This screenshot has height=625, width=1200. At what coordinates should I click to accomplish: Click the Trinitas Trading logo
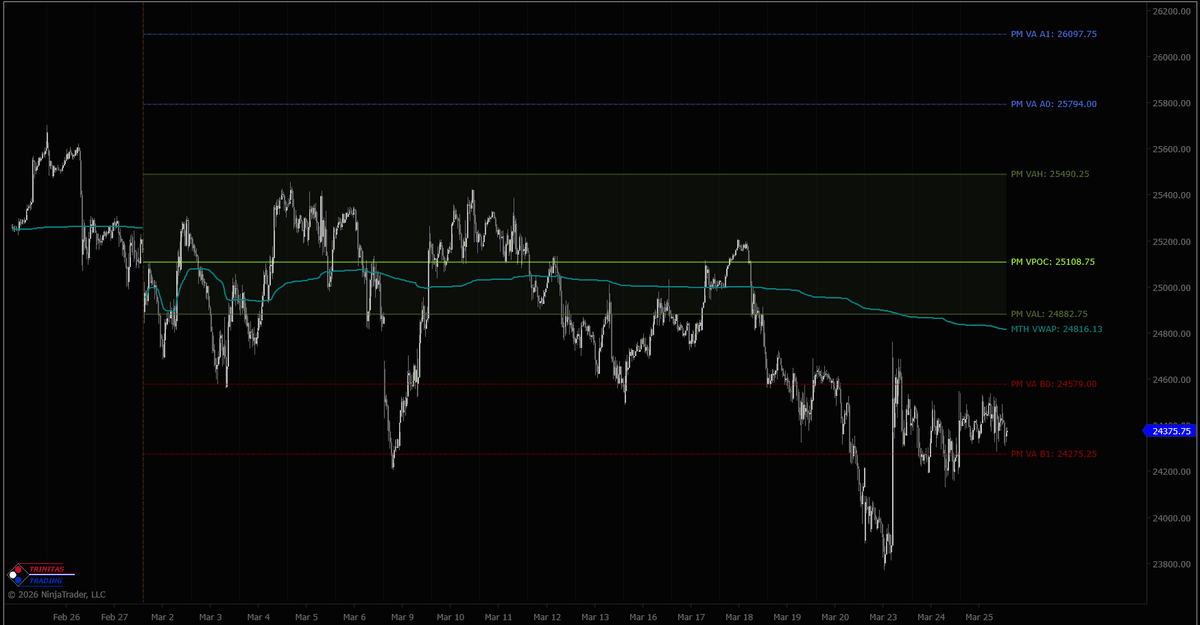pyautogui.click(x=42, y=574)
